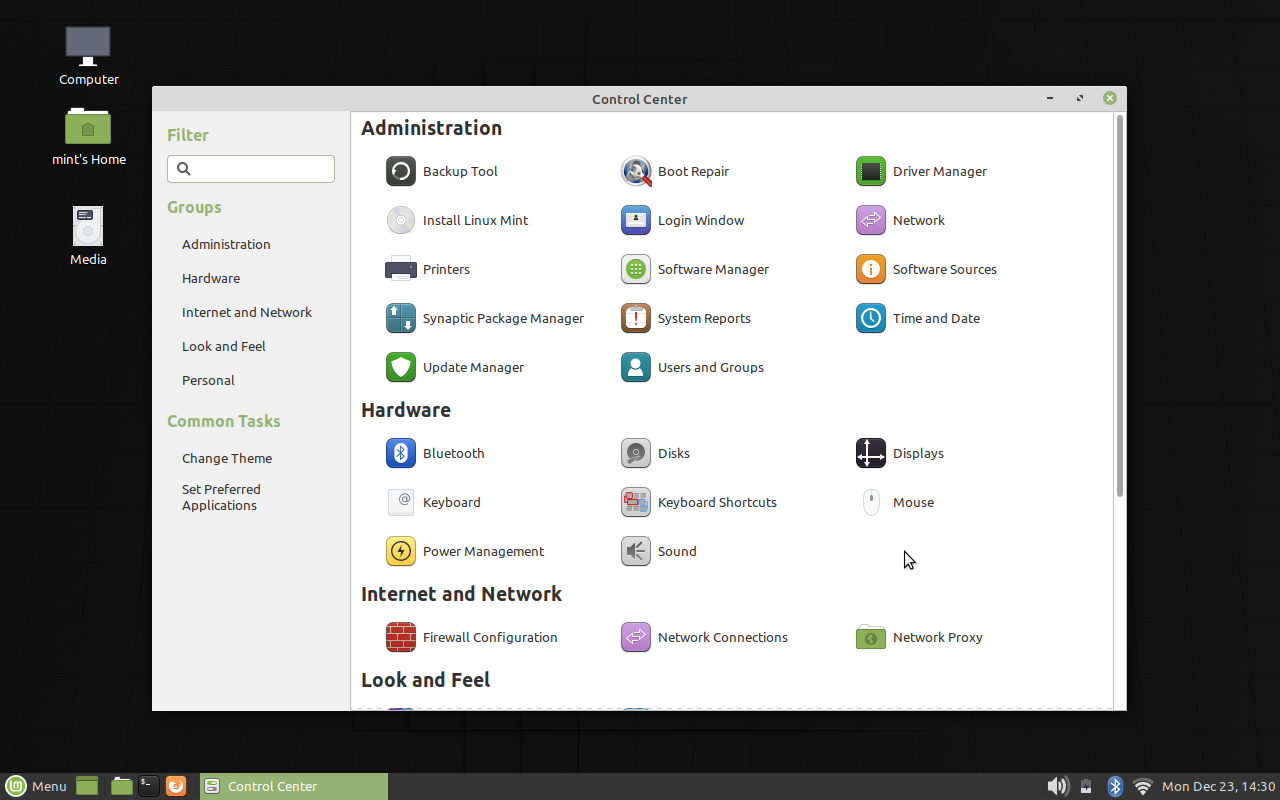Select Look and Feel group
This screenshot has width=1280, height=800.
point(224,346)
